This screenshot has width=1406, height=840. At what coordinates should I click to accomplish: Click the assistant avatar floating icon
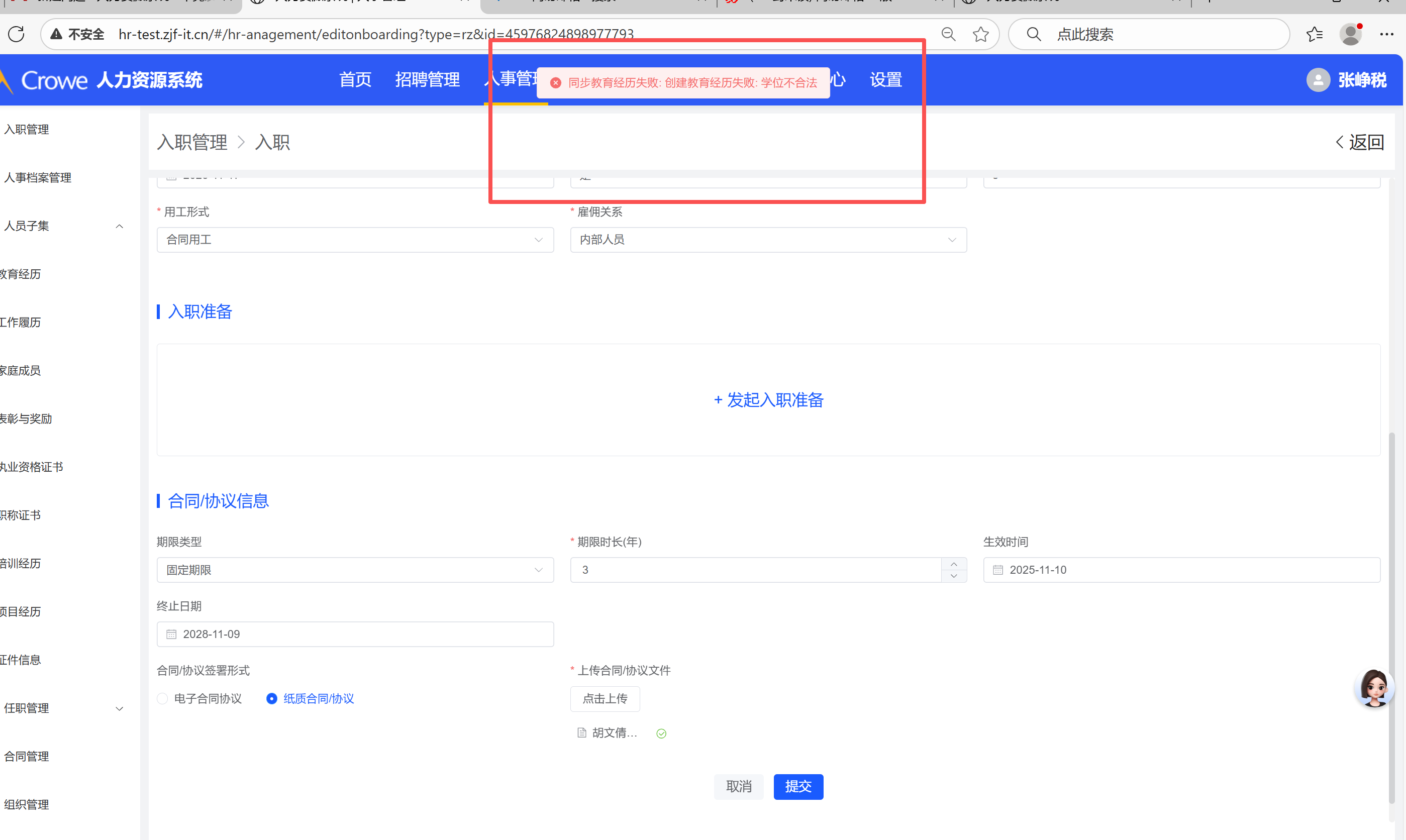click(1374, 688)
